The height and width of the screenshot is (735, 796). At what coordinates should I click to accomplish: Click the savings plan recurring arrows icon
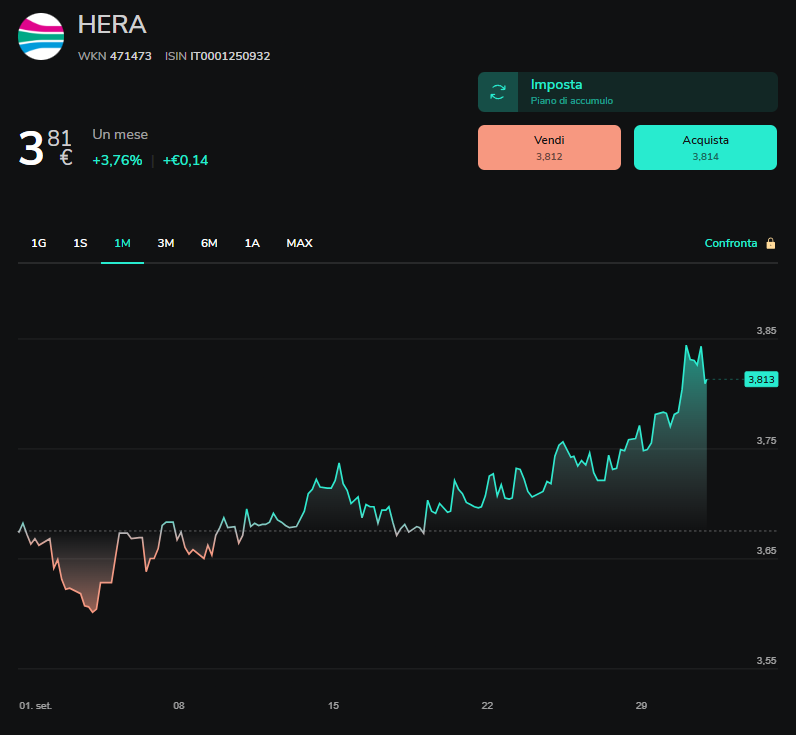(x=498, y=92)
